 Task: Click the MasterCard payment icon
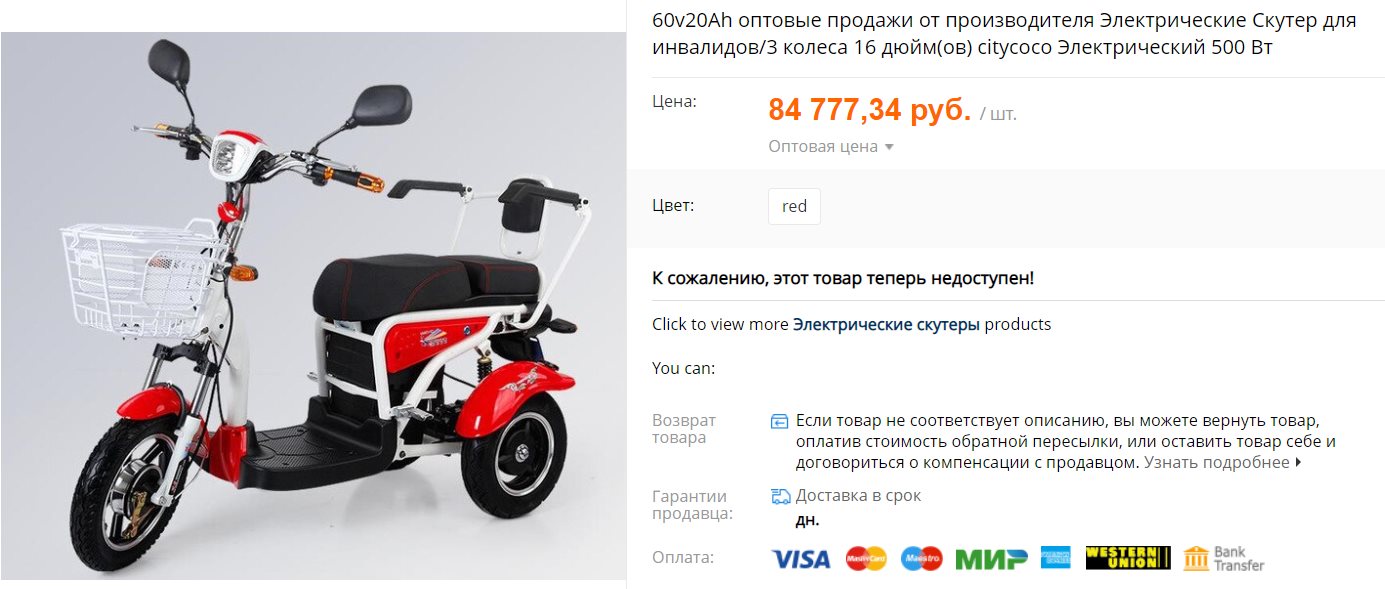click(866, 558)
